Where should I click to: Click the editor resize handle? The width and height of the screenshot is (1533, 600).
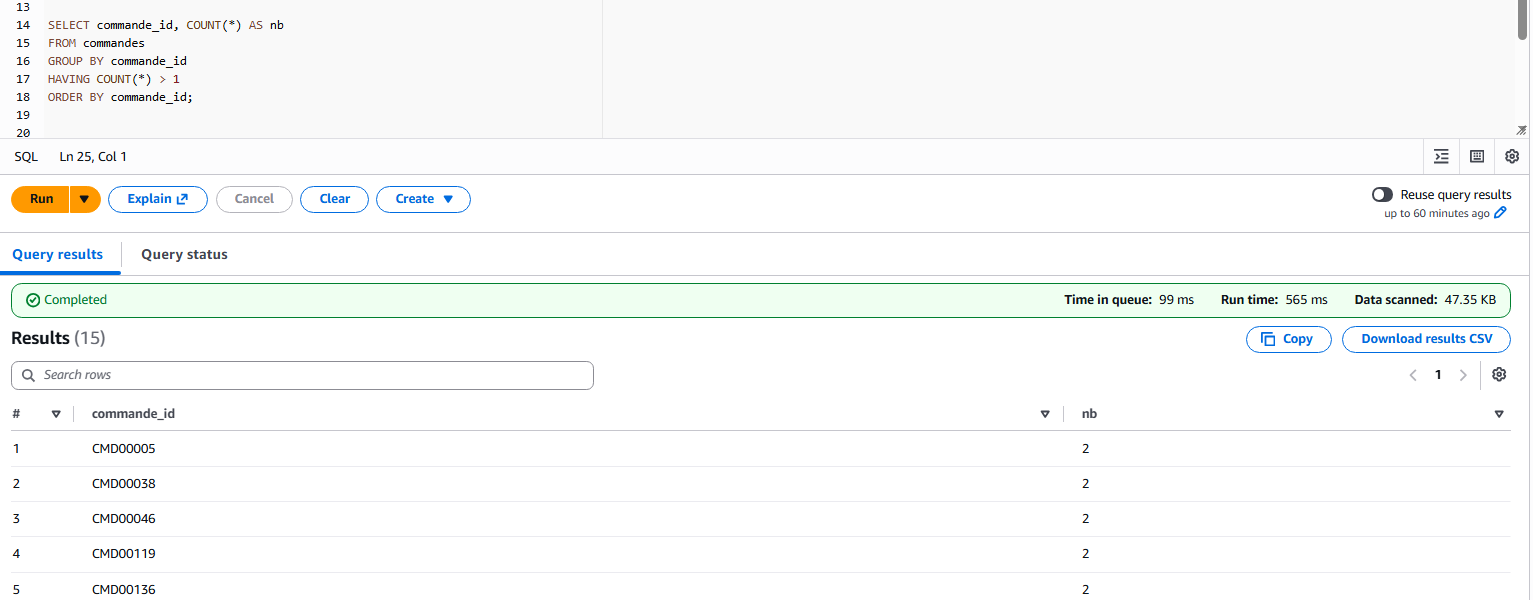[x=1521, y=130]
